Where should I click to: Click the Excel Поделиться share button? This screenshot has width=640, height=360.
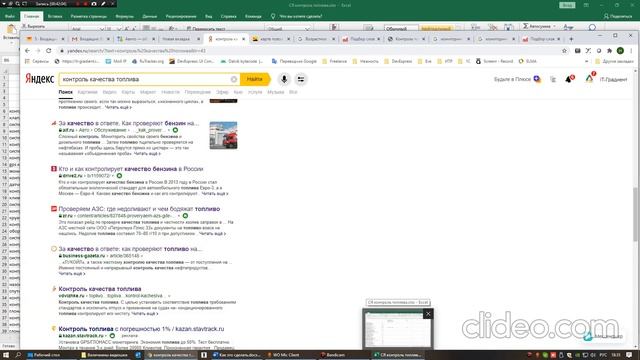tap(618, 16)
